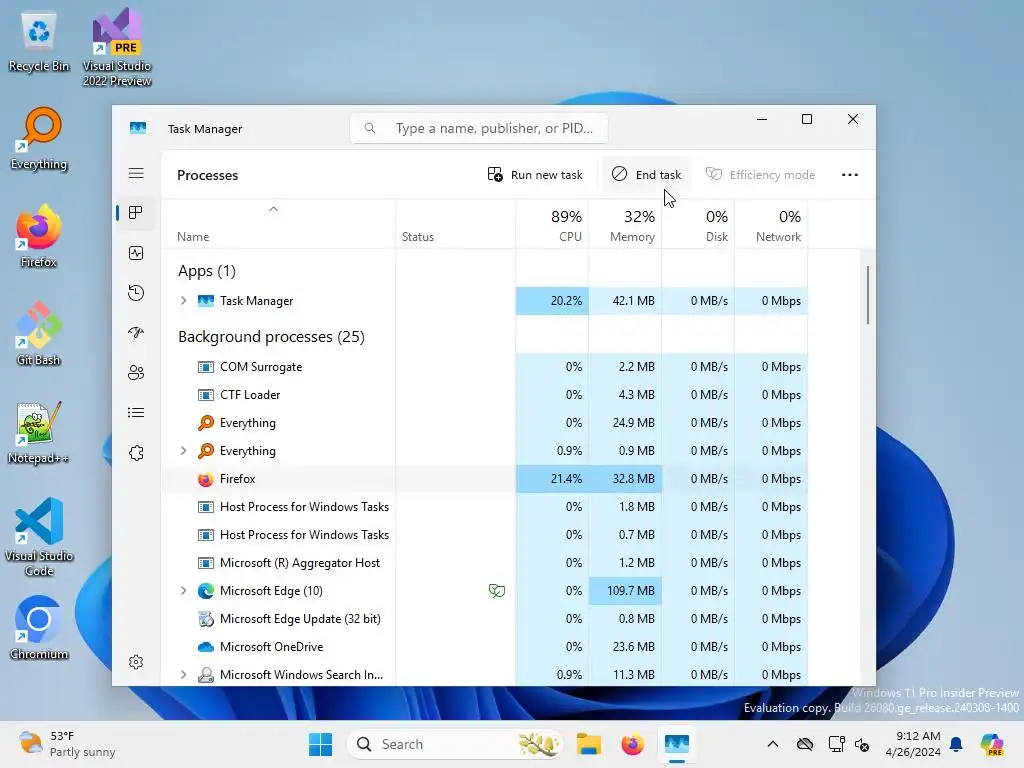Screen dimensions: 1024x768
Task: Open the Visual Studio 2022 Preview shortcut
Action: click(x=117, y=47)
